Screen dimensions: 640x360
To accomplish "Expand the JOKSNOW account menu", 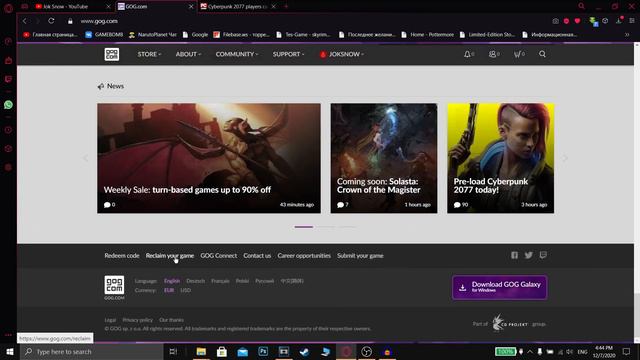I will pos(342,54).
